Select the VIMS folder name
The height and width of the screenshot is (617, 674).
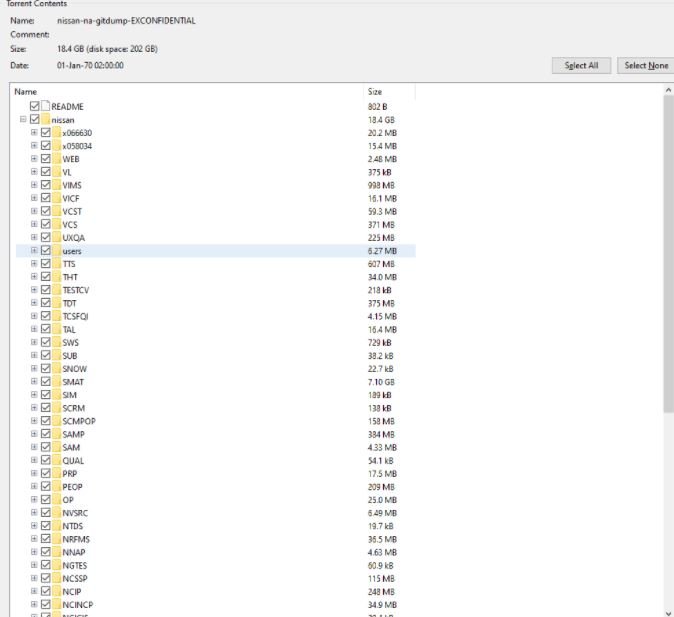click(72, 185)
